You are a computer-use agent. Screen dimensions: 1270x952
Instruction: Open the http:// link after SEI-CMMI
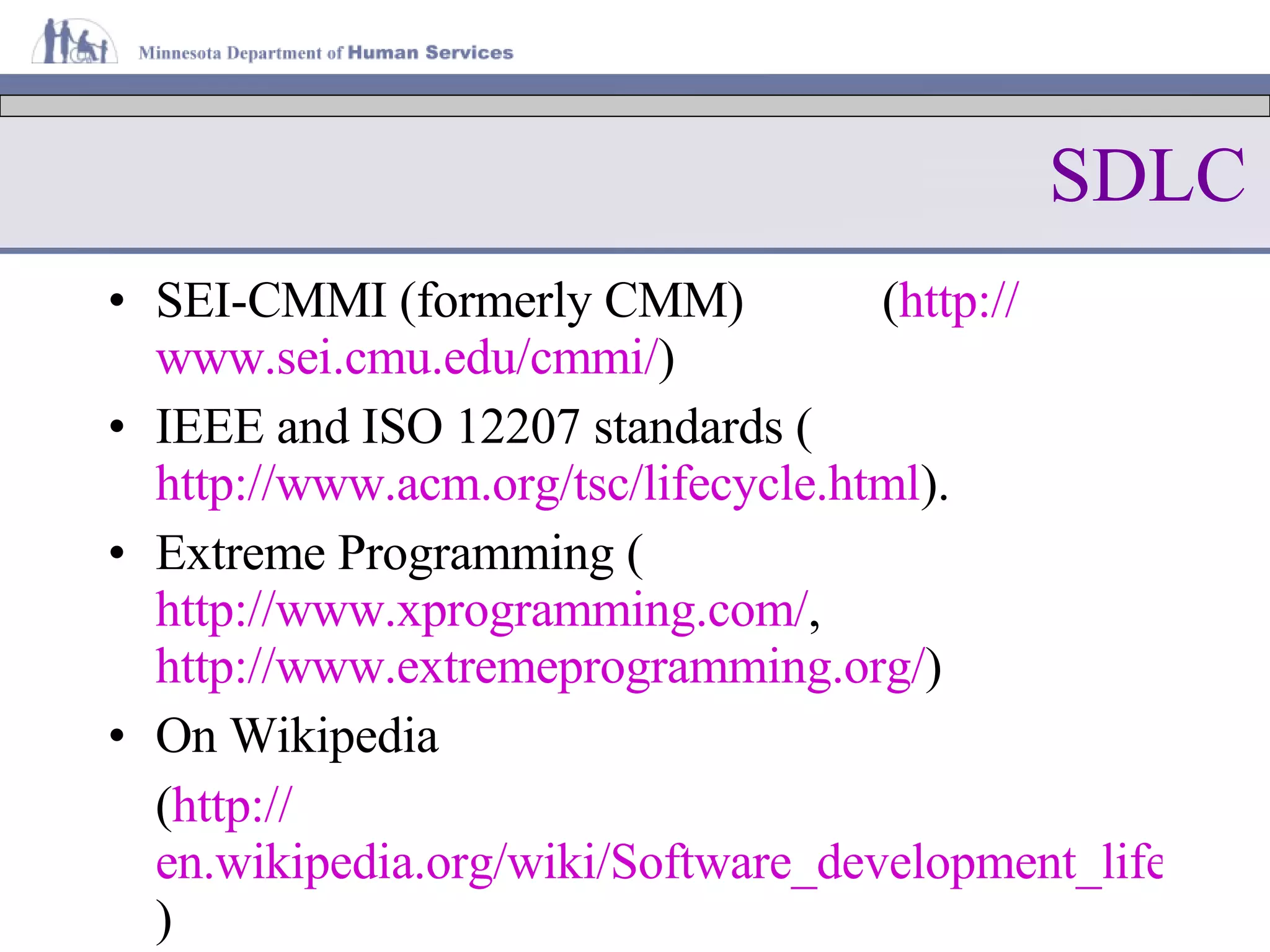click(959, 302)
